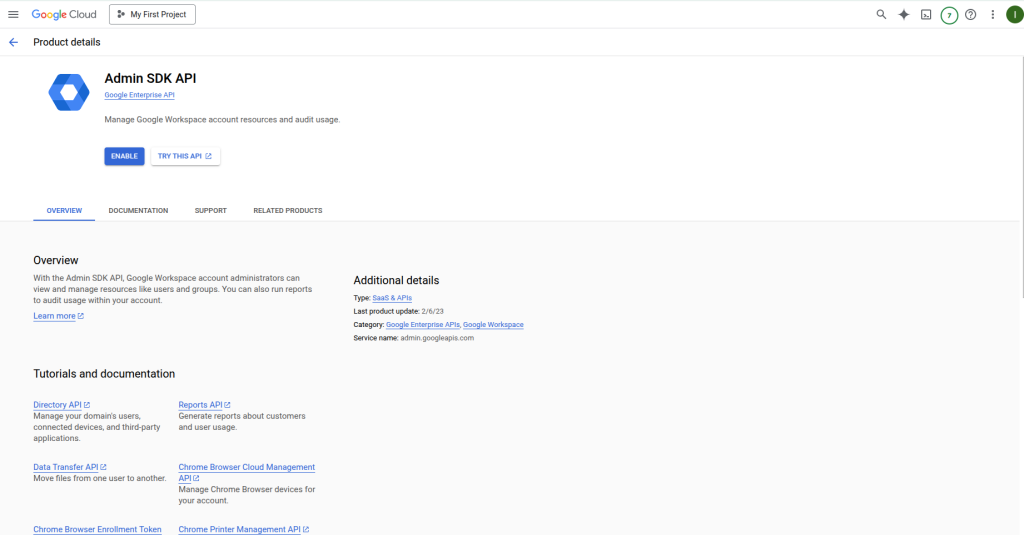The height and width of the screenshot is (535, 1024).
Task: Activate the Cloud Shell terminal icon
Action: pyautogui.click(x=926, y=14)
